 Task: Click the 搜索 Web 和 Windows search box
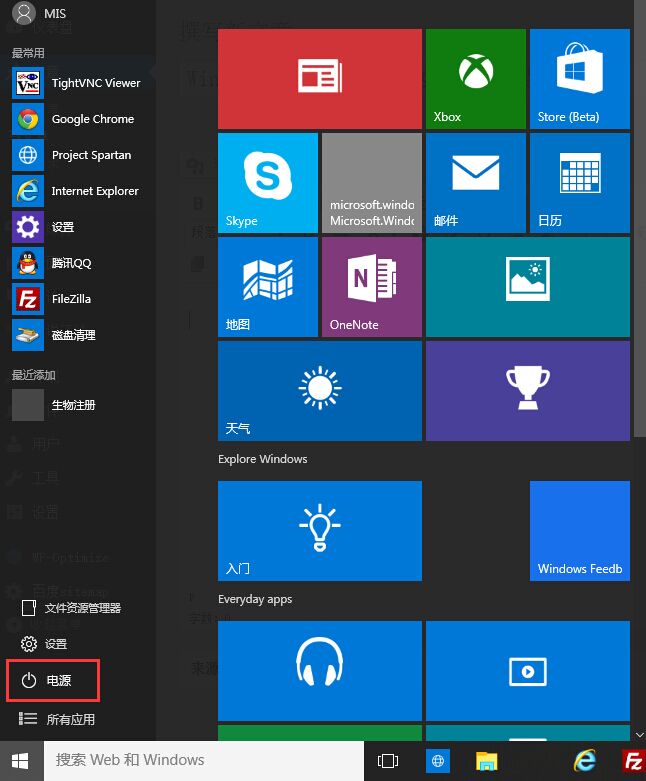point(204,760)
